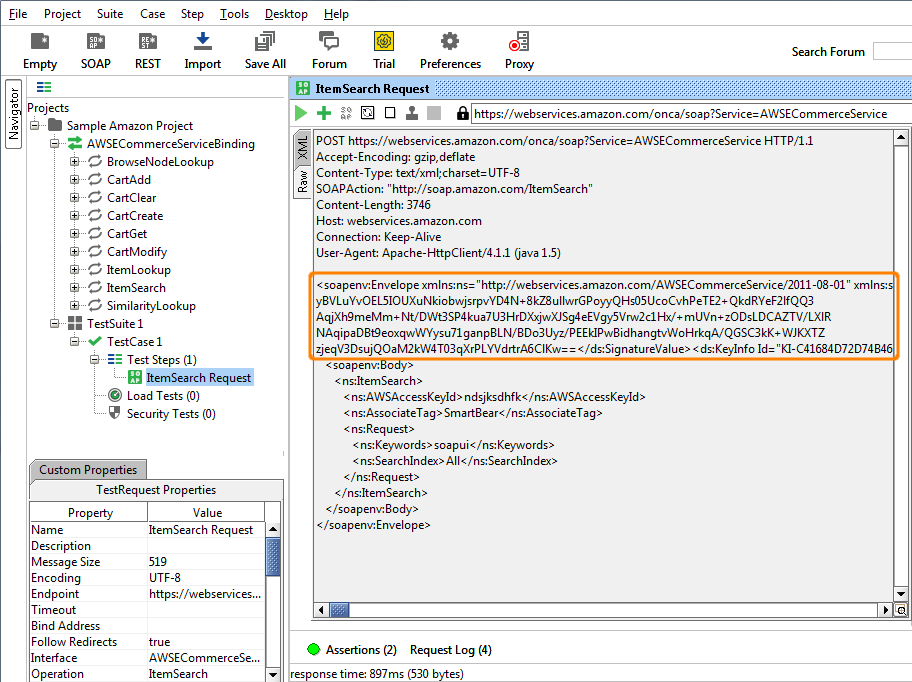Click the Security Tests shield icon
Screen dimensions: 912x682
coord(115,413)
